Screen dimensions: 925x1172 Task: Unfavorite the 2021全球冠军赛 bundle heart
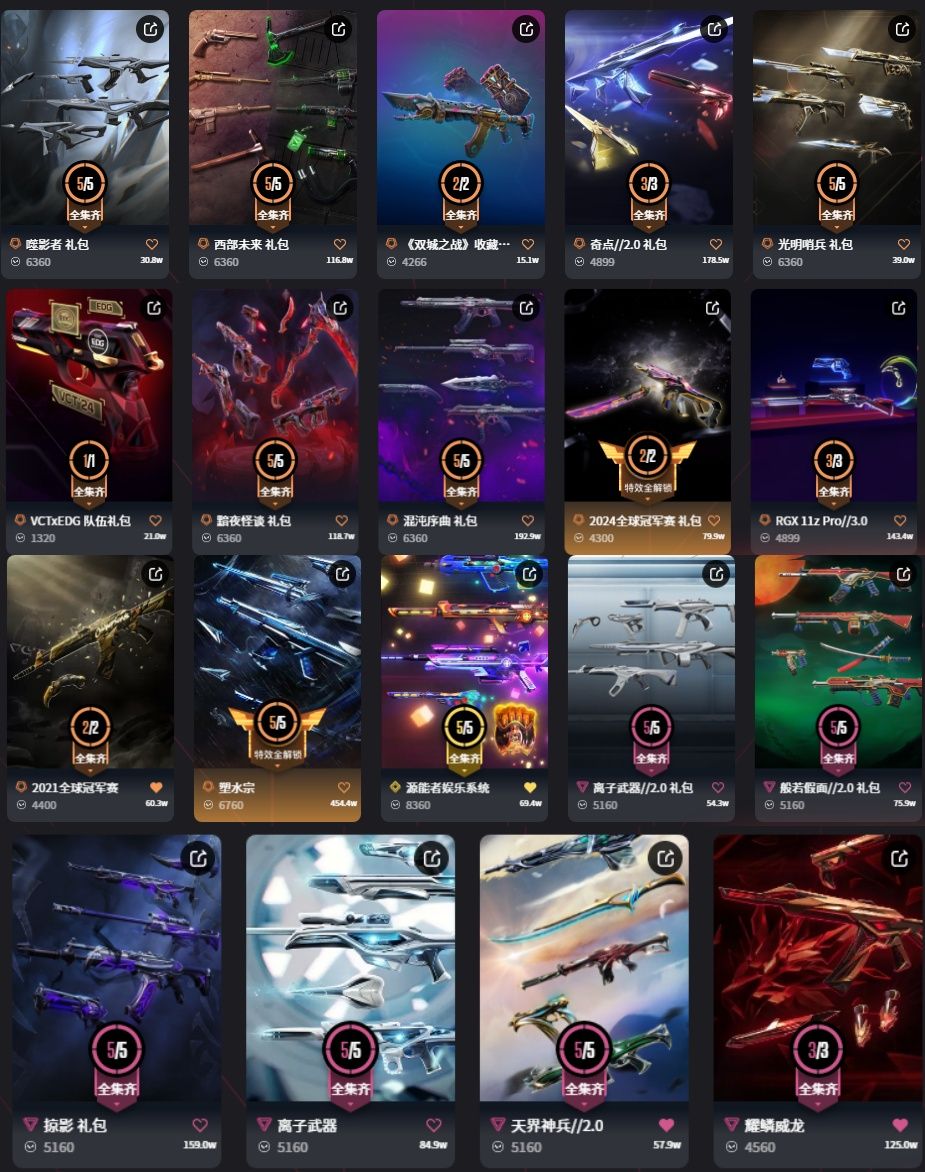pos(156,787)
